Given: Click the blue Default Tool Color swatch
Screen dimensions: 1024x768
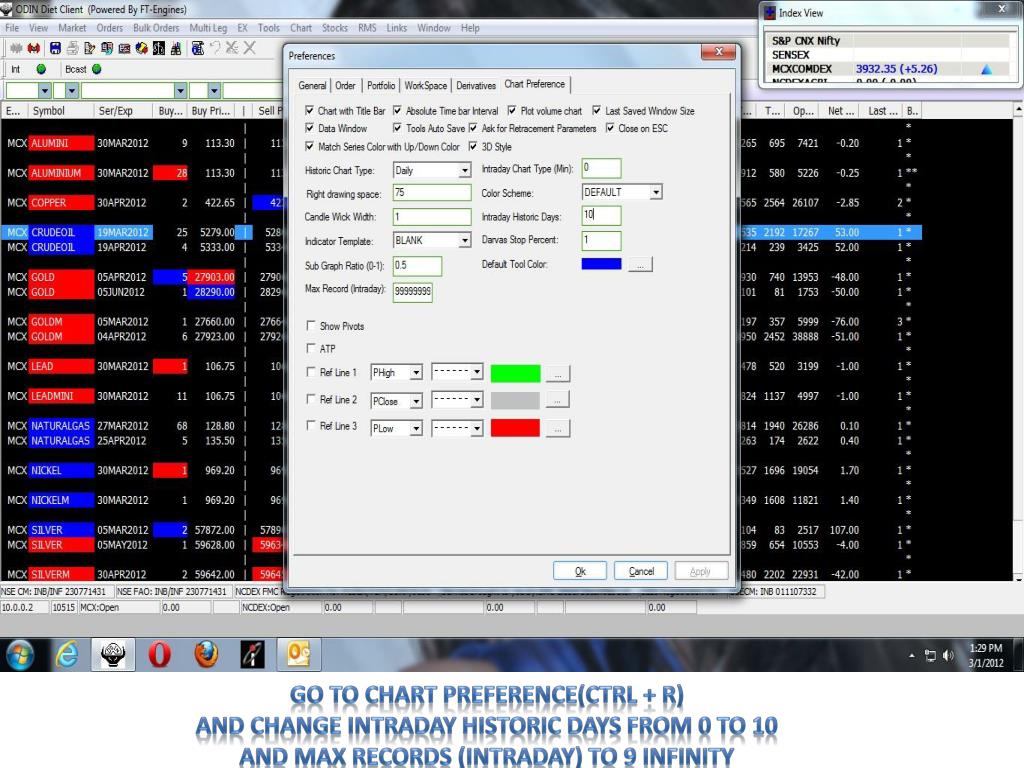Looking at the screenshot, I should (601, 264).
